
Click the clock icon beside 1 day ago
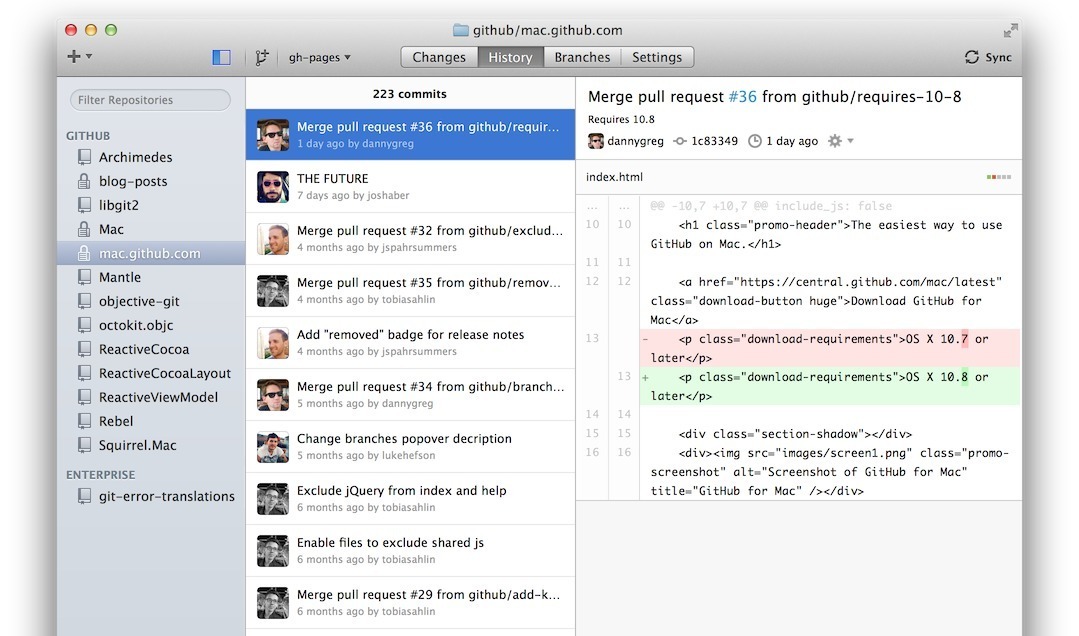pyautogui.click(x=755, y=141)
